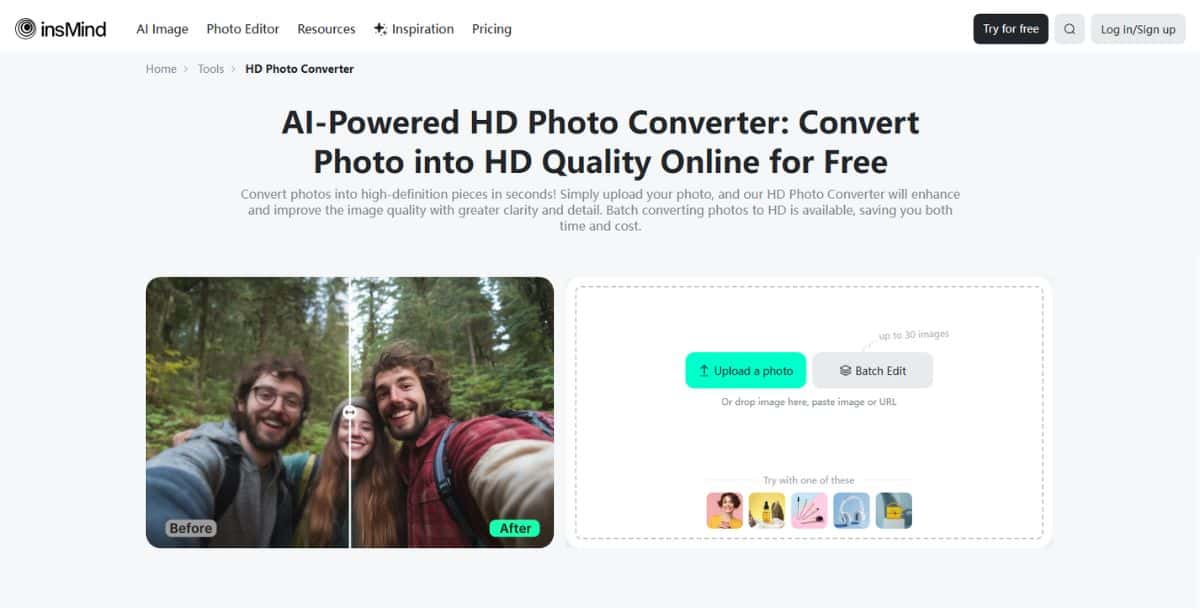Image resolution: width=1200 pixels, height=610 pixels.
Task: Go to Tools breadcrumb link
Action: click(x=211, y=69)
